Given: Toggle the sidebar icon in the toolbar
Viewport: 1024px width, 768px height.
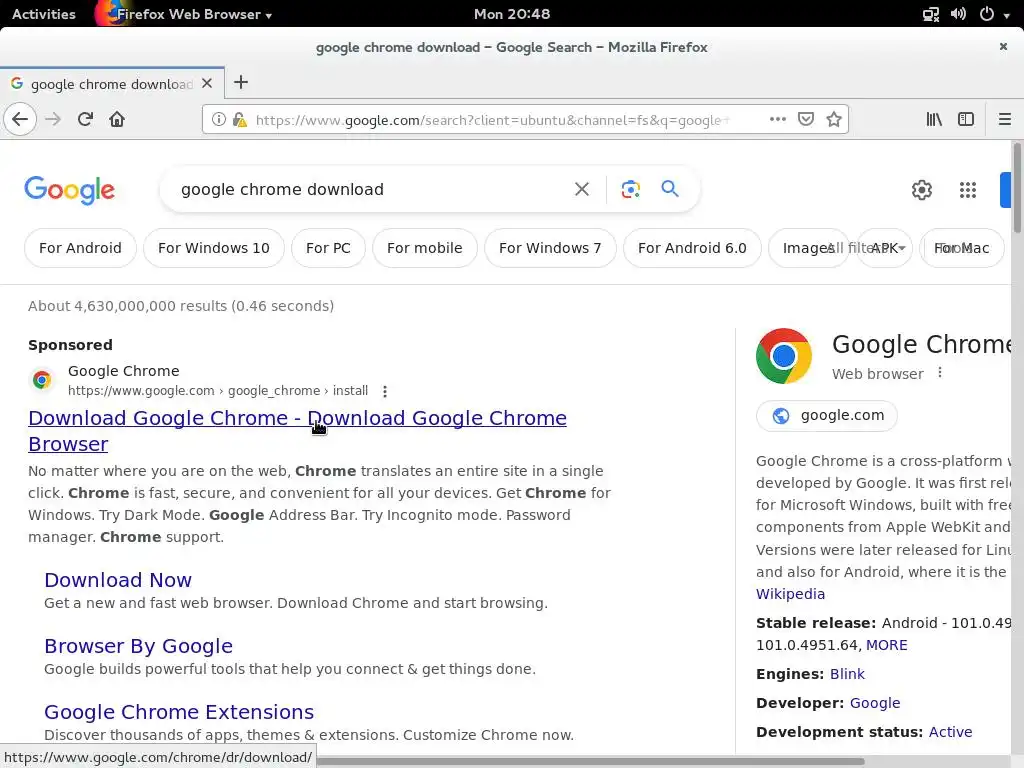Looking at the screenshot, I should tap(966, 120).
